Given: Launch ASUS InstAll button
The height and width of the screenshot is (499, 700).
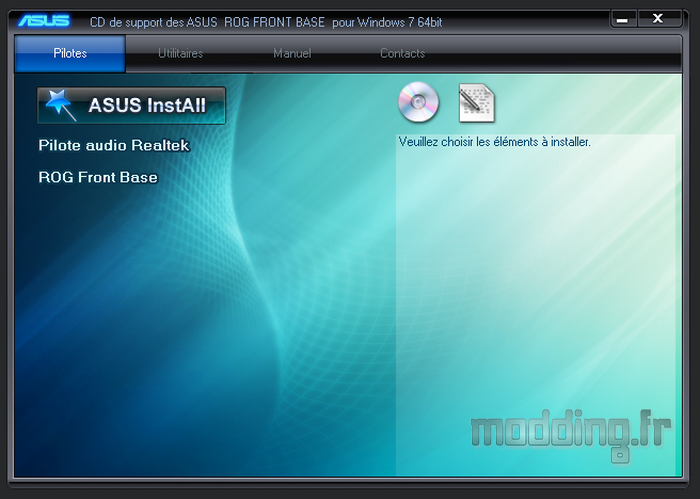Looking at the screenshot, I should click(132, 105).
